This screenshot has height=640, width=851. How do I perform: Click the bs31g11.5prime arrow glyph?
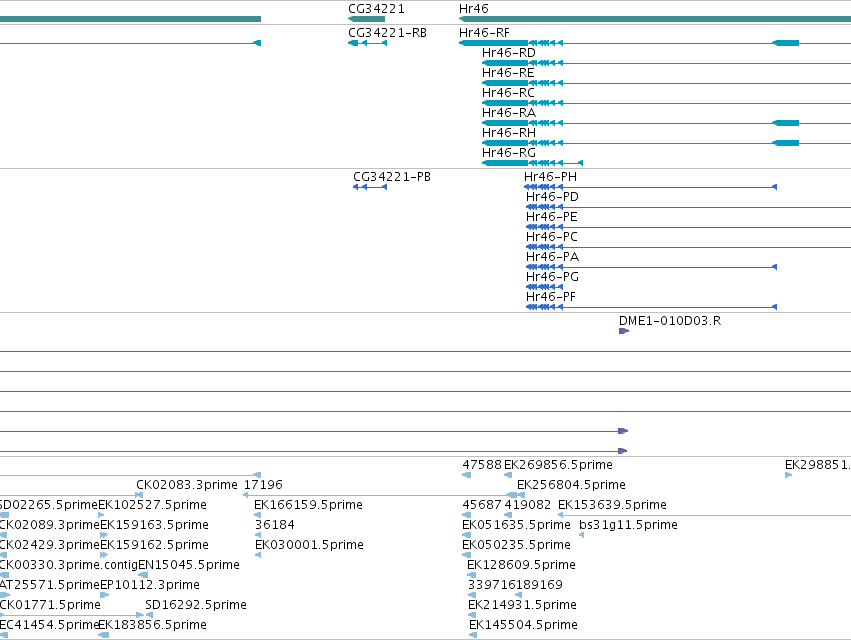click(582, 535)
